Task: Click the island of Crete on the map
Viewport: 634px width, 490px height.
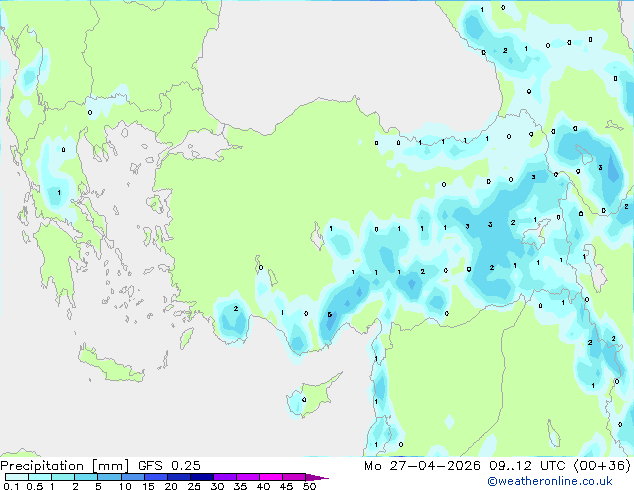Action: pyautogui.click(x=109, y=365)
